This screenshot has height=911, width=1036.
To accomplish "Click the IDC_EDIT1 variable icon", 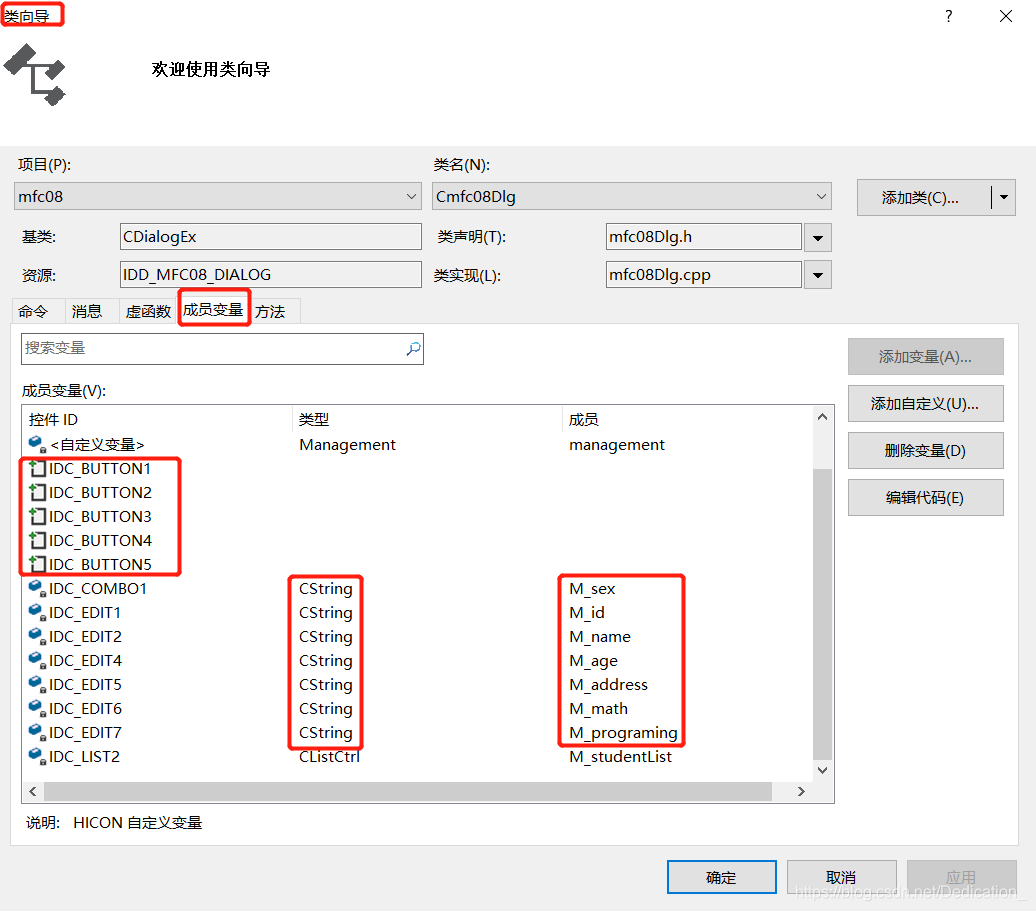I will 37,612.
